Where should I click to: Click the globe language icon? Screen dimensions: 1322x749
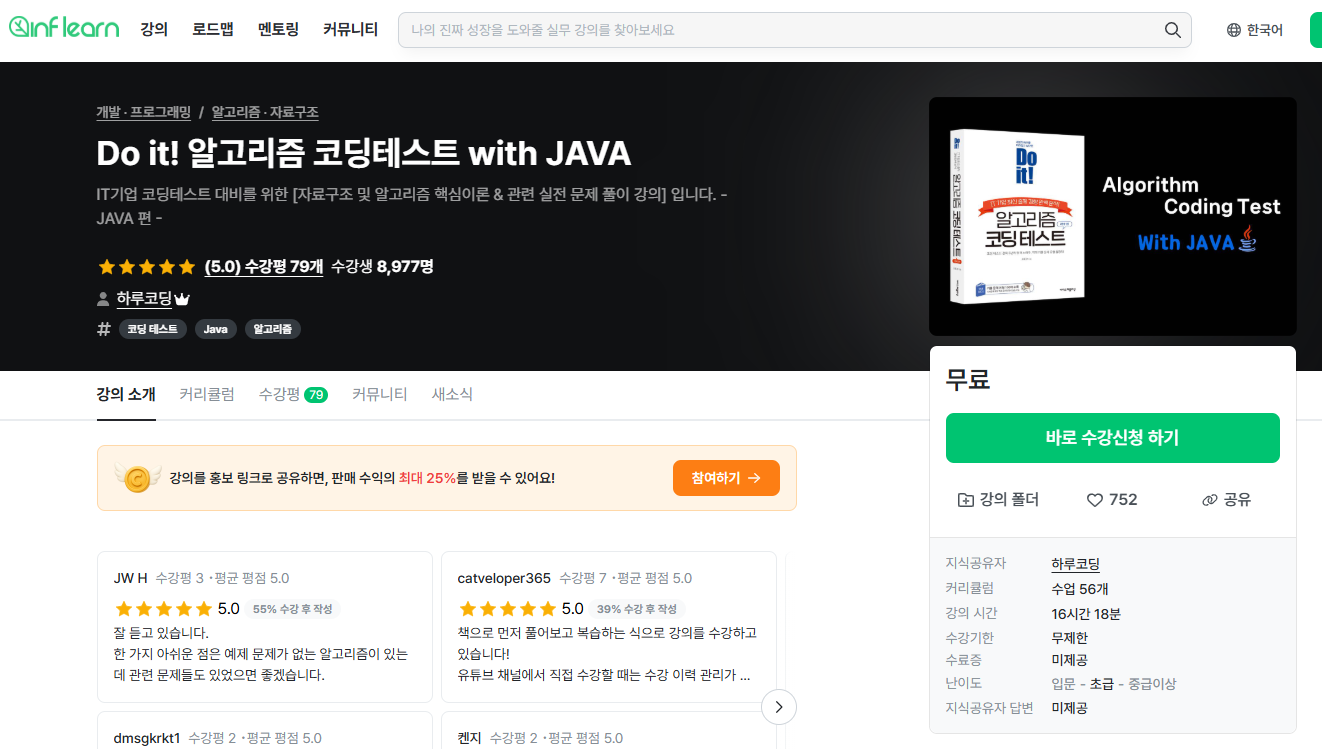1234,30
